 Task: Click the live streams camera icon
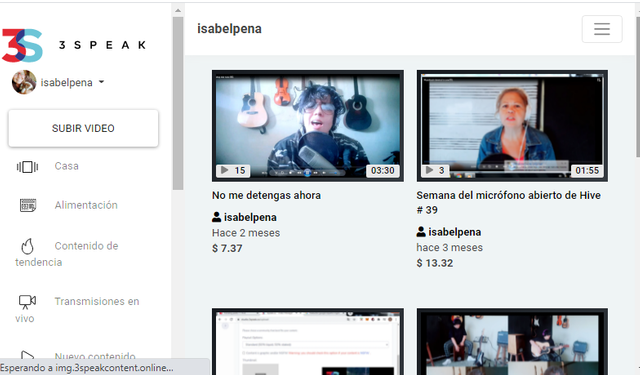27,302
